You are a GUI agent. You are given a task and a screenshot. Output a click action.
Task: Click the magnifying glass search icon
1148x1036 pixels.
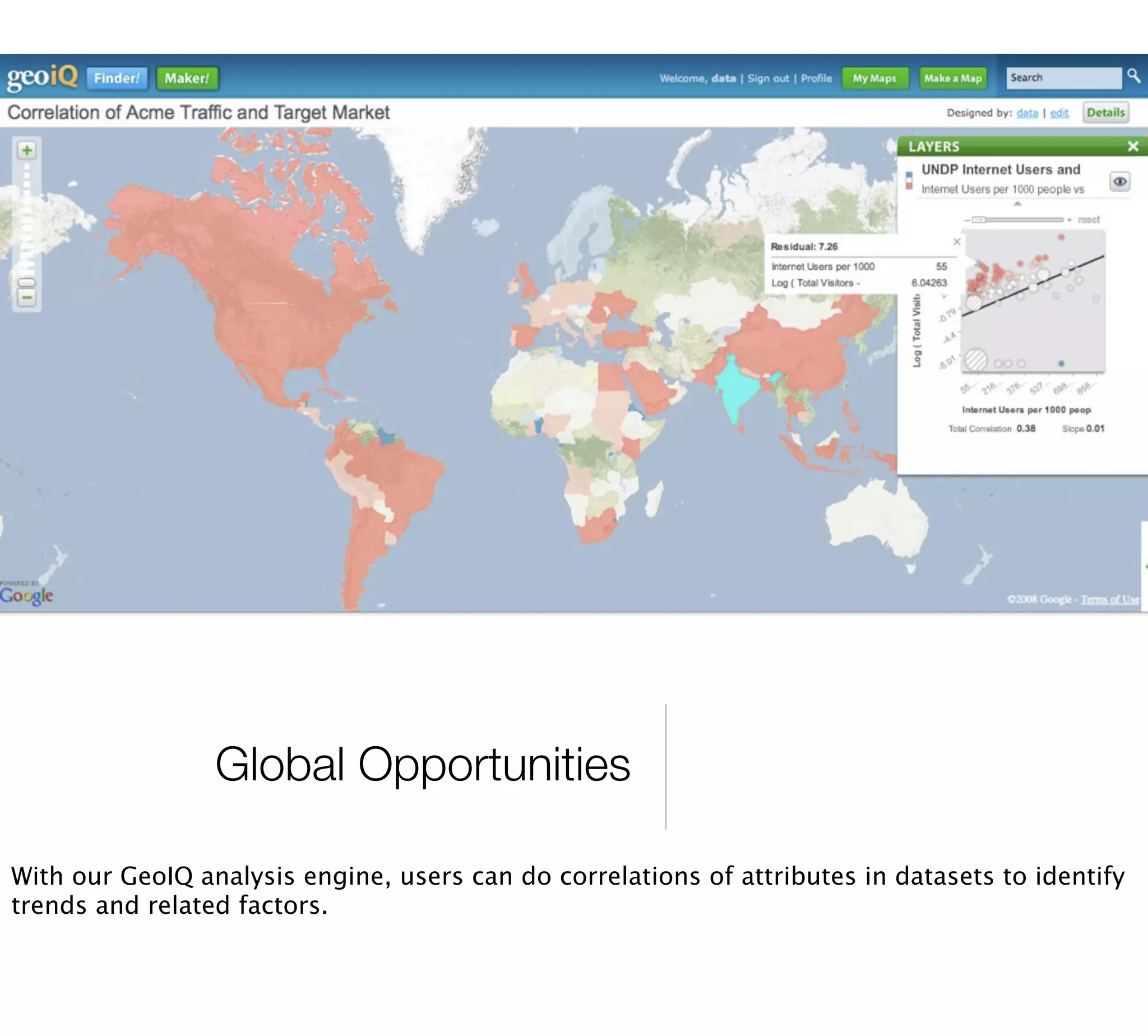pyautogui.click(x=1134, y=76)
